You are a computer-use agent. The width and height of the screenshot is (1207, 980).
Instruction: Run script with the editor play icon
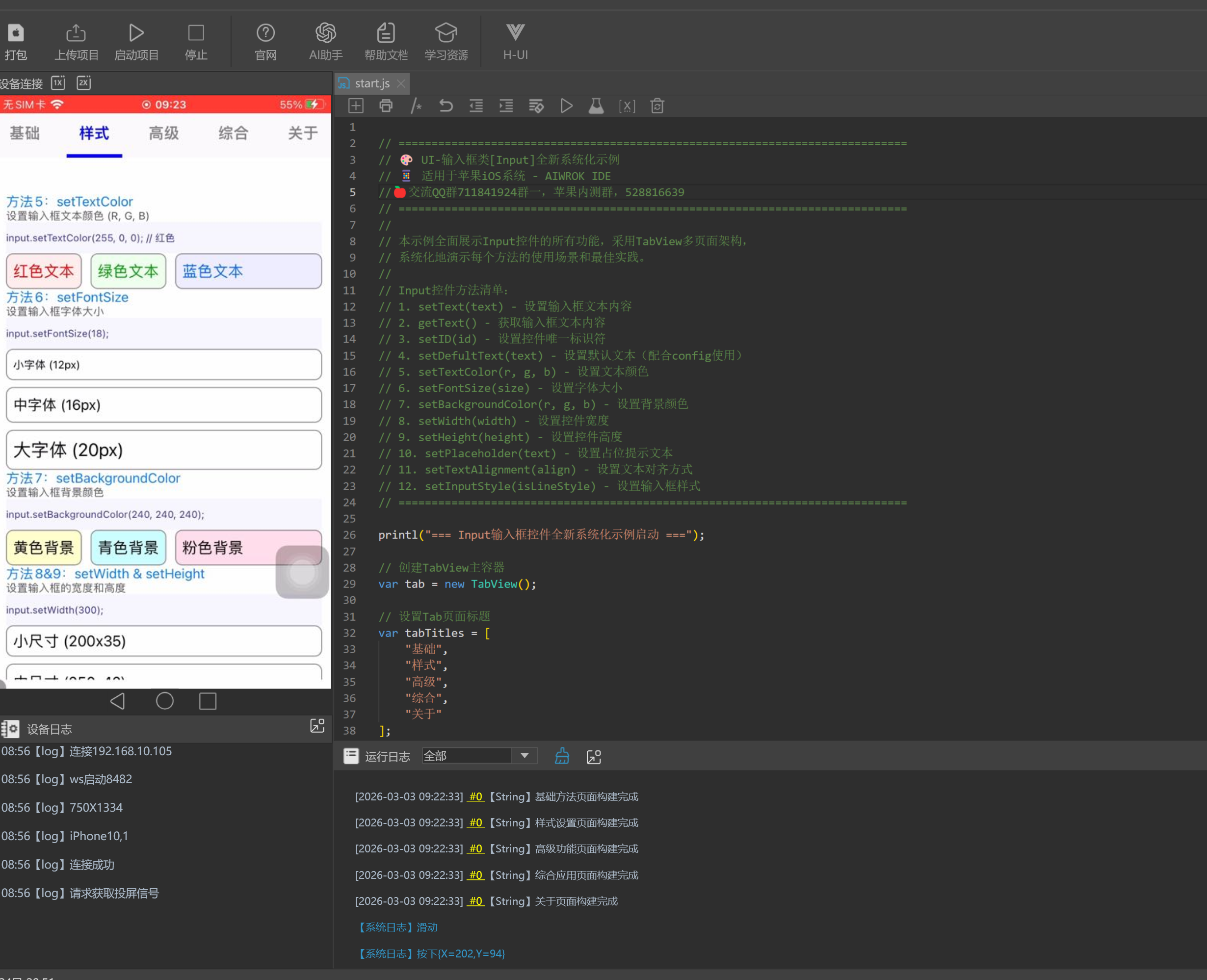click(x=566, y=106)
